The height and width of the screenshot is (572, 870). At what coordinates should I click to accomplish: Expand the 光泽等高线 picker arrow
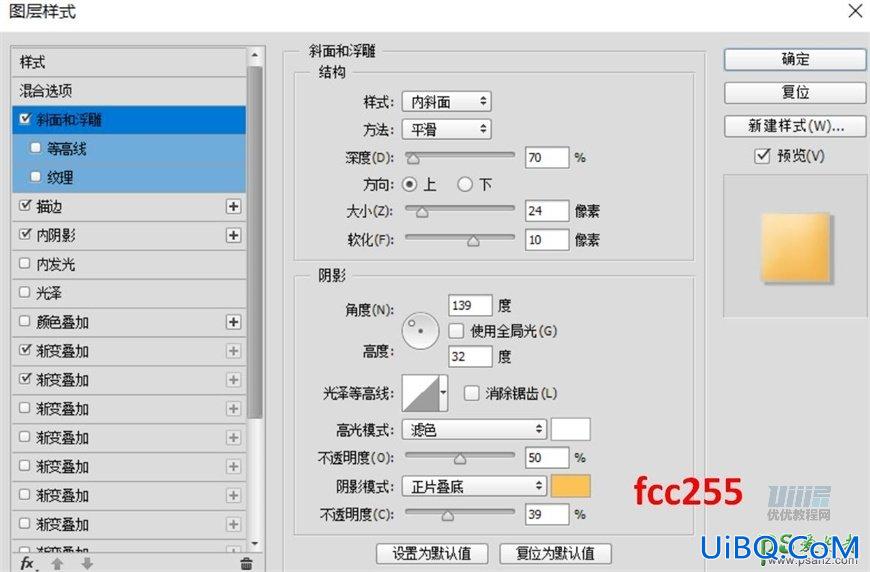(x=443, y=393)
